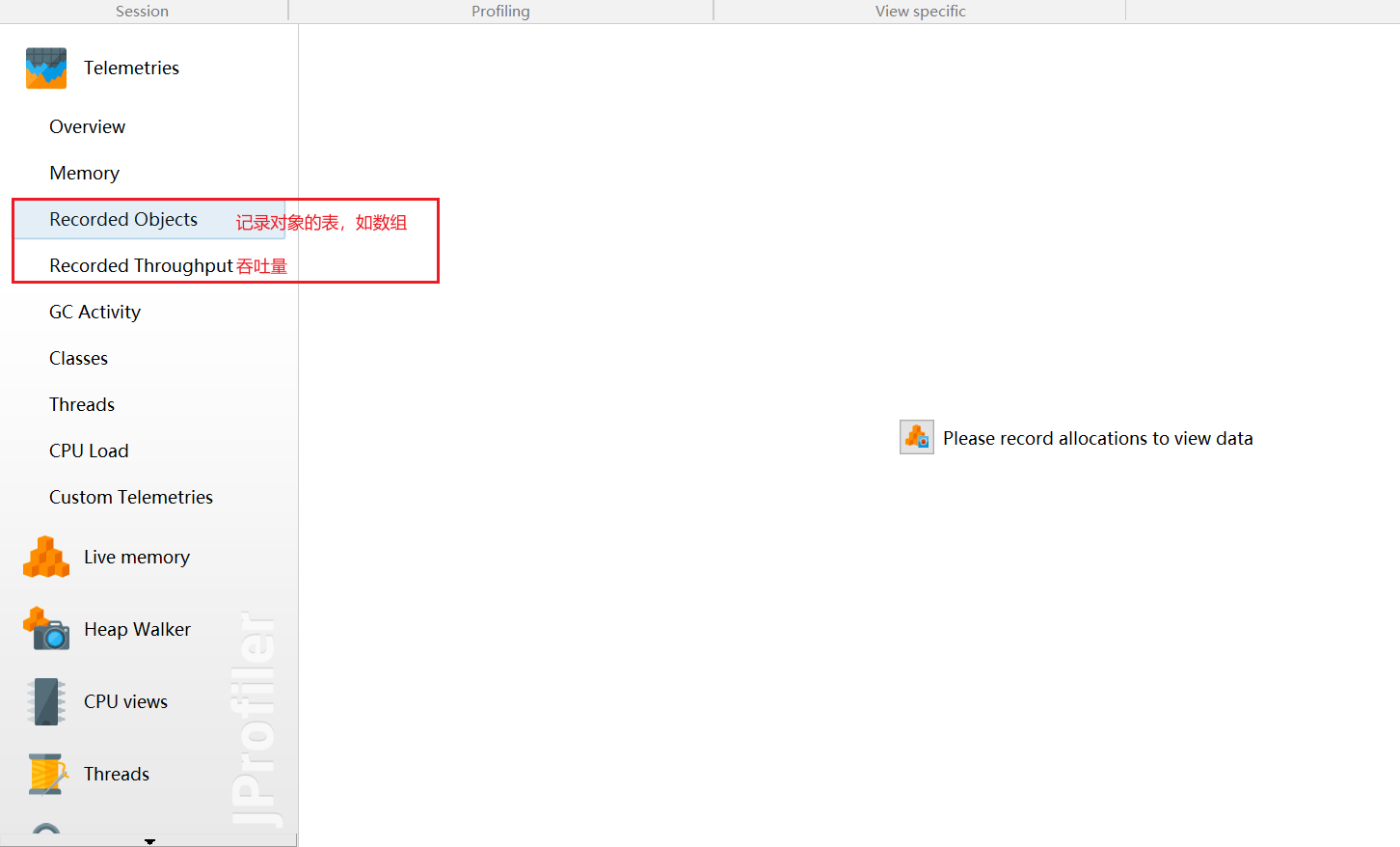1400x847 pixels.
Task: Open Custom Telemetries view
Action: click(x=131, y=497)
